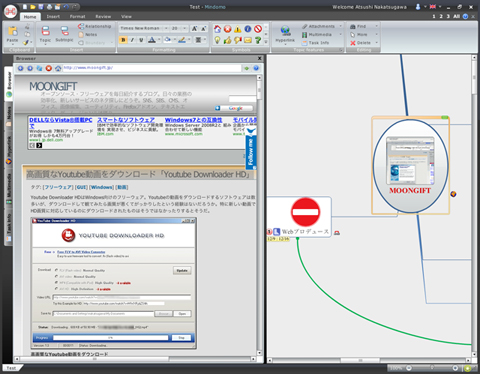Show level 1 topics only
480x374 pixels.
pos(434,16)
